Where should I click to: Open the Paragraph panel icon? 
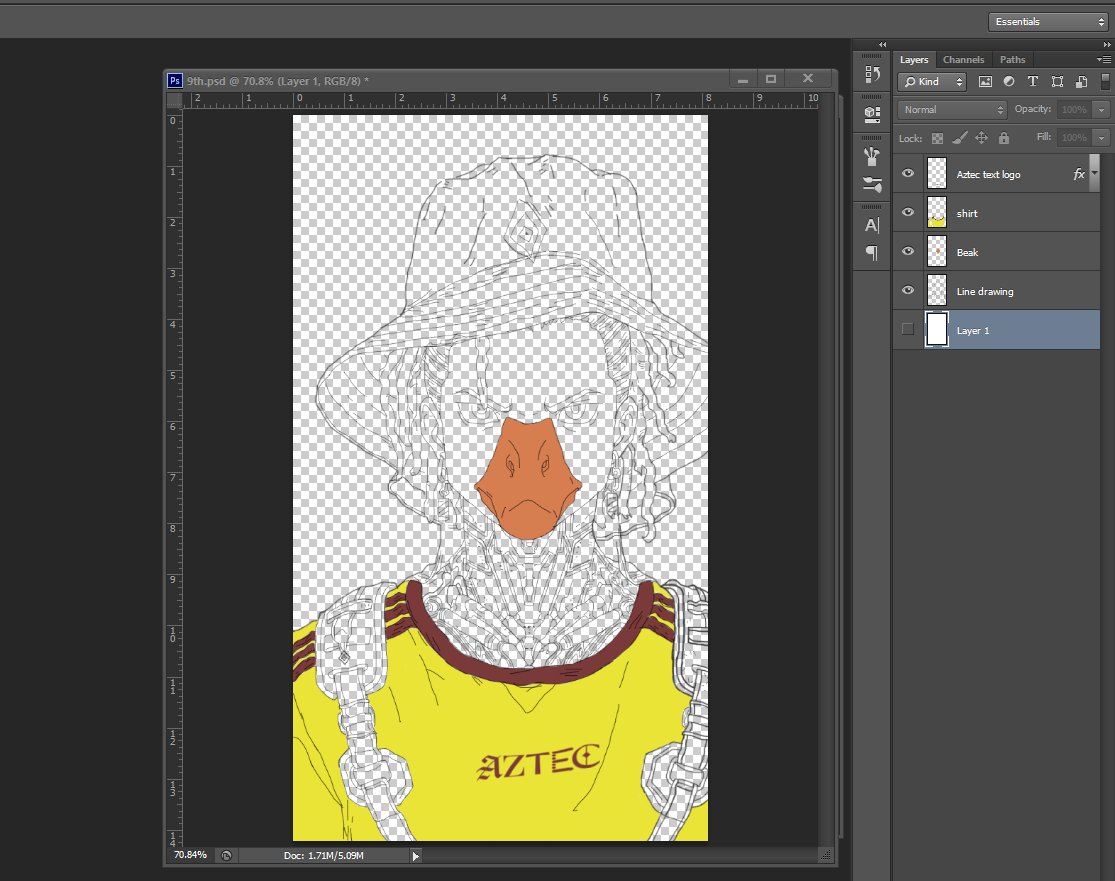tap(872, 252)
